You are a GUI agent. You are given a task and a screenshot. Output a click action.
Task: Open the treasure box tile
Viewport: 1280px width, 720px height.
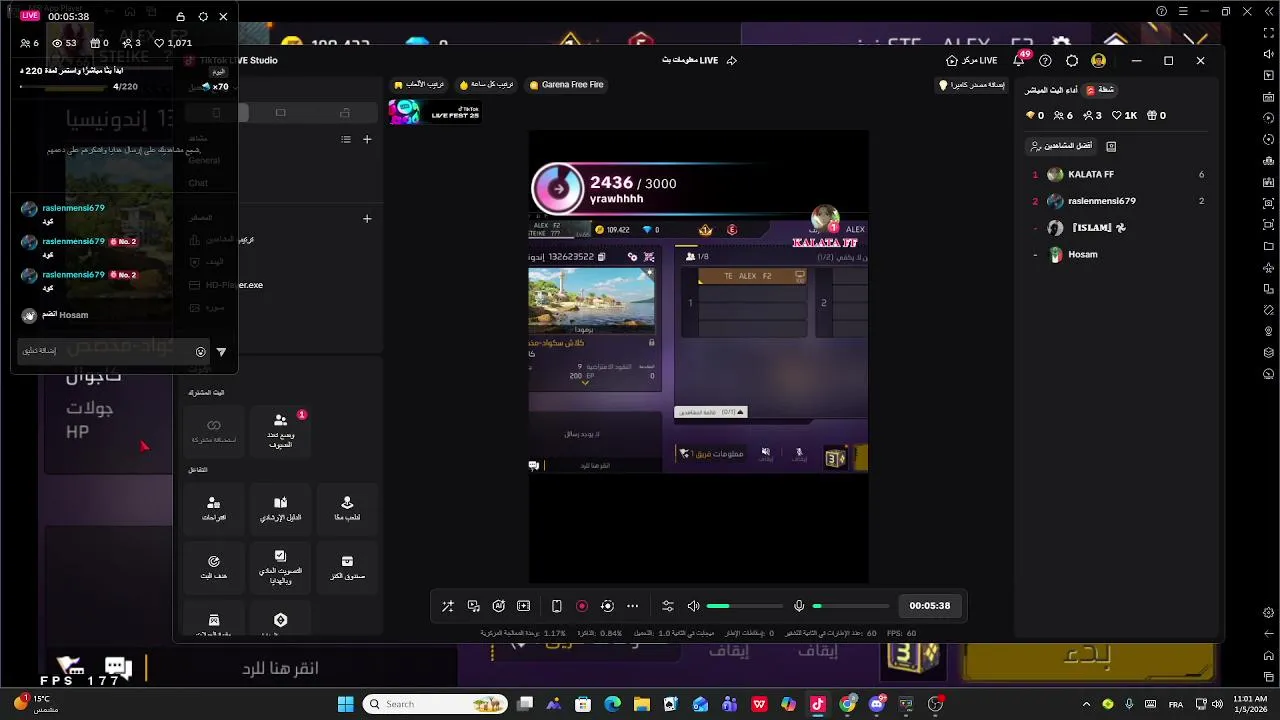[347, 568]
